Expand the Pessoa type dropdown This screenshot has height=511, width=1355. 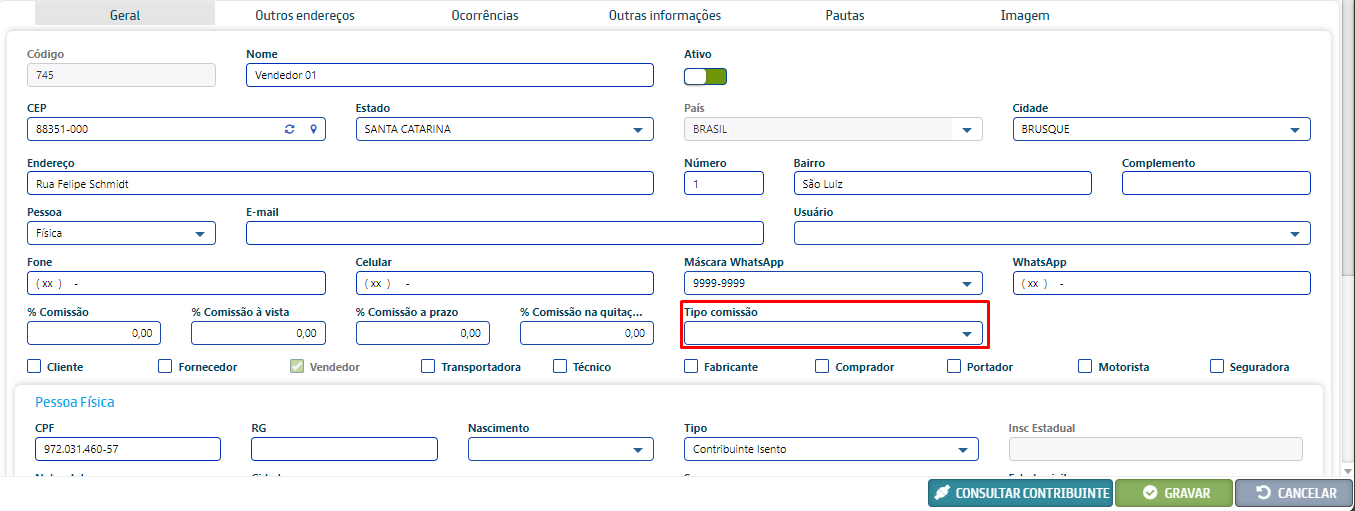pyautogui.click(x=200, y=234)
